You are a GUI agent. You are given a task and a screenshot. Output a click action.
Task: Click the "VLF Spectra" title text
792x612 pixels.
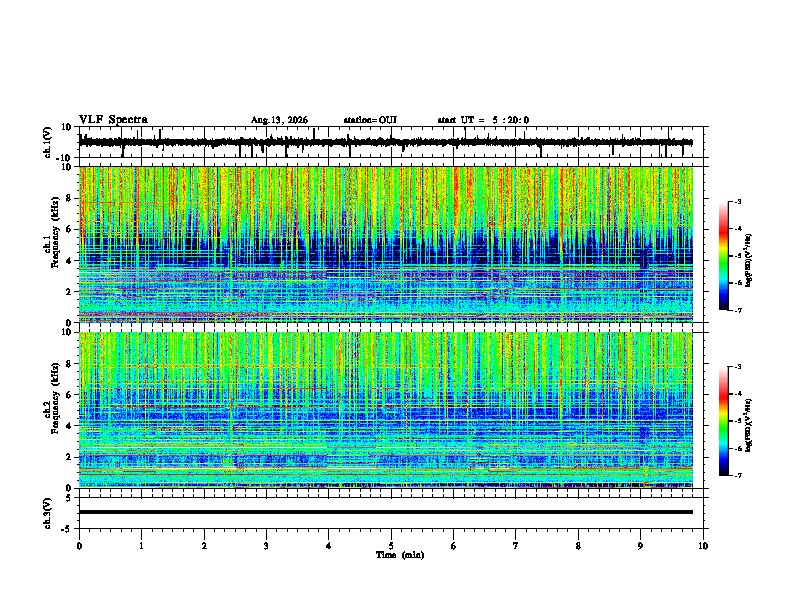(x=113, y=120)
